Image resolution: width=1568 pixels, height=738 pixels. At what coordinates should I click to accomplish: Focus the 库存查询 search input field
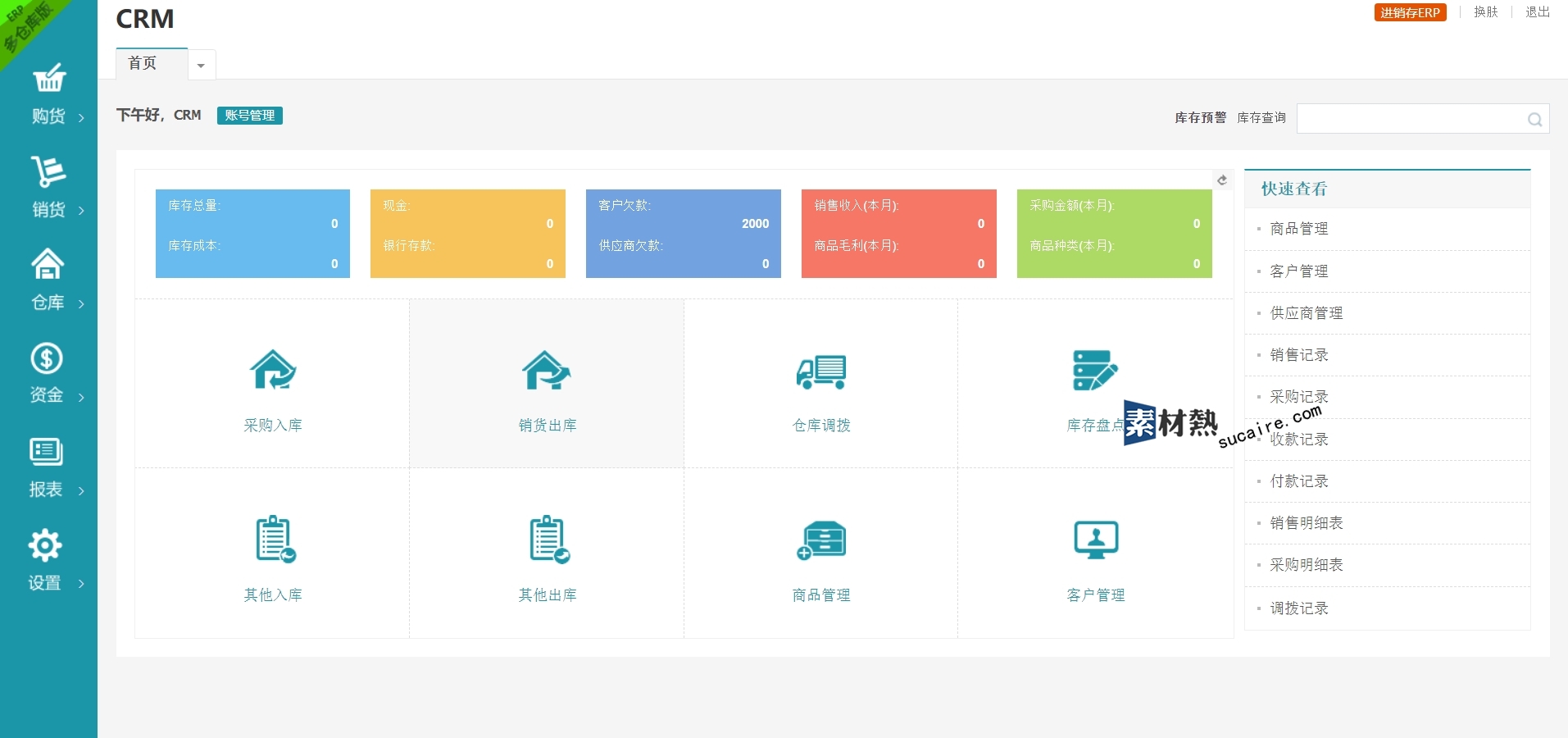pos(1410,119)
